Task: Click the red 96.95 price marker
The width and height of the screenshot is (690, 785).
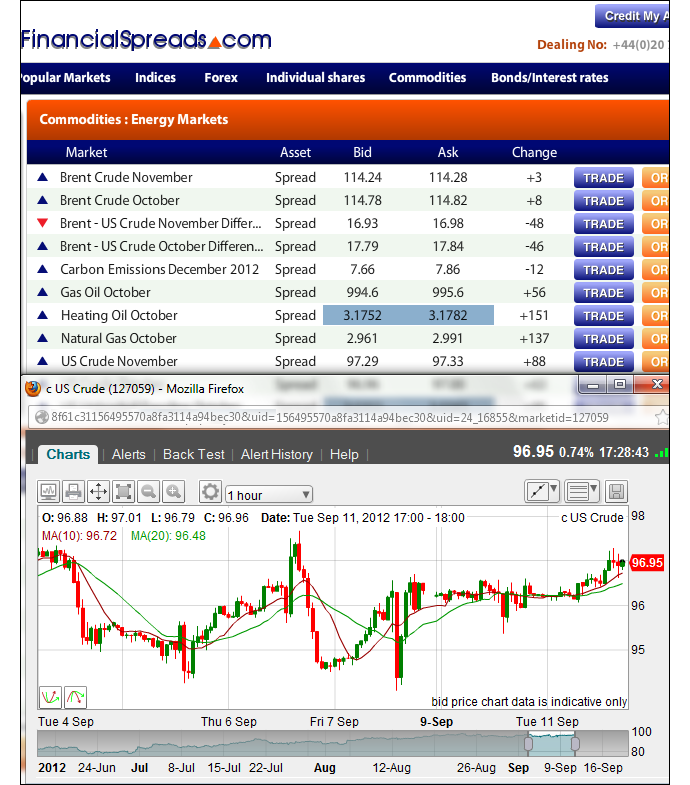Action: [x=647, y=563]
